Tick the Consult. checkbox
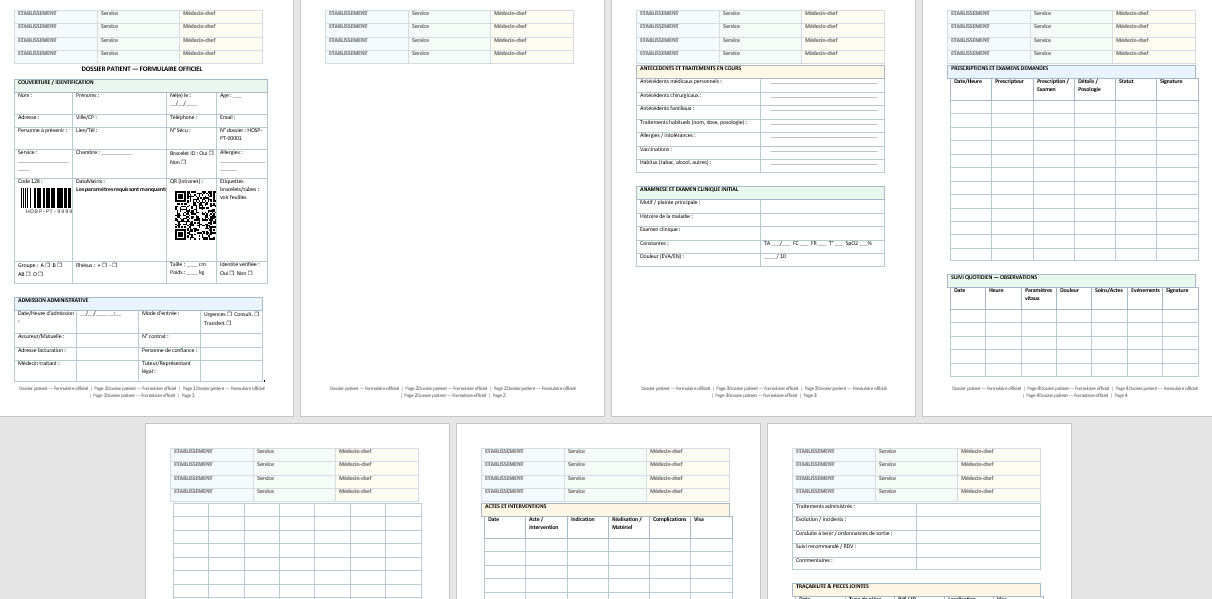The height and width of the screenshot is (599, 1212). click(x=256, y=314)
